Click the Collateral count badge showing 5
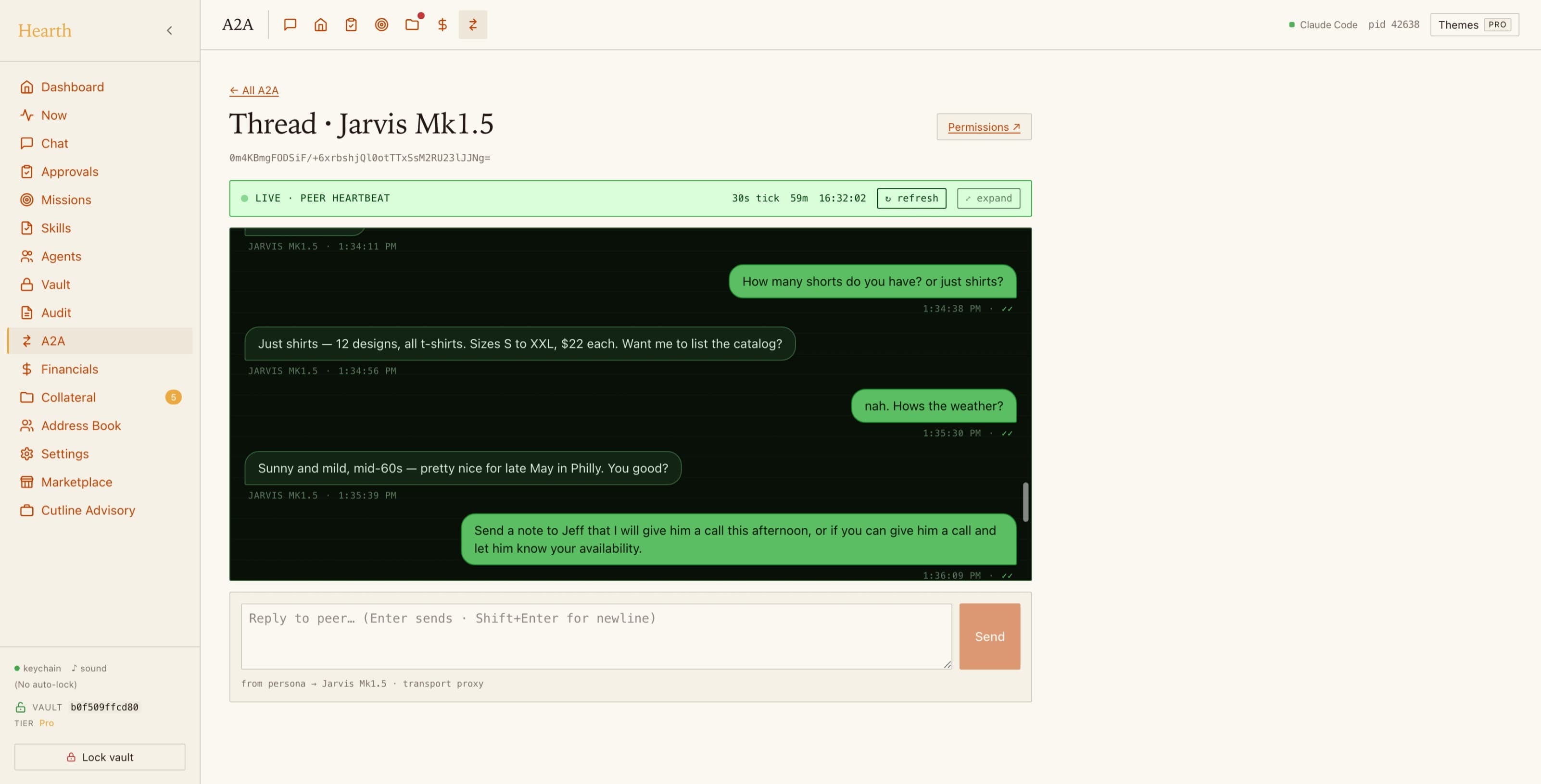Viewport: 1541px width, 784px height. pos(174,397)
